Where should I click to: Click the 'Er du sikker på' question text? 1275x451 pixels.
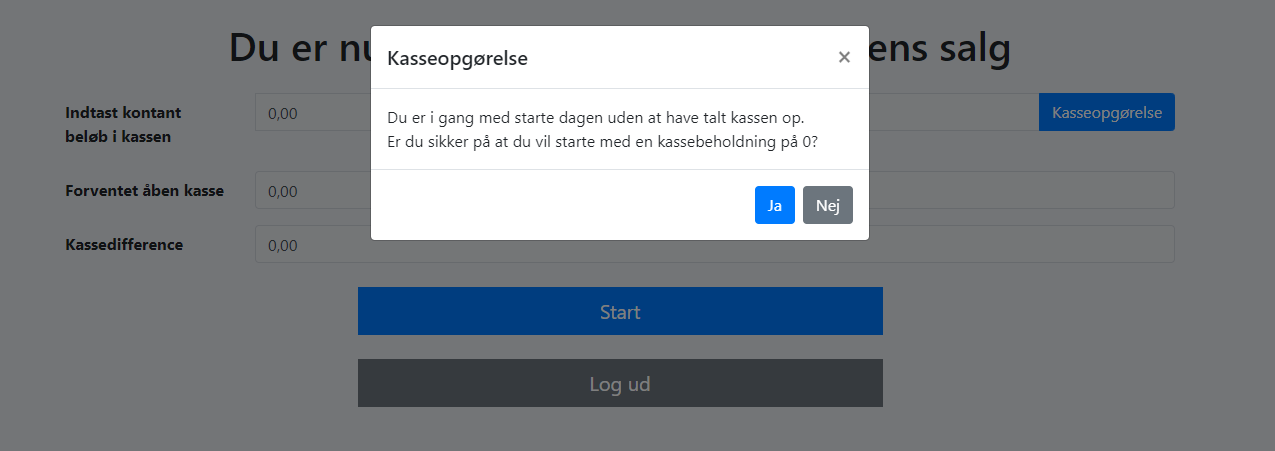602,142
